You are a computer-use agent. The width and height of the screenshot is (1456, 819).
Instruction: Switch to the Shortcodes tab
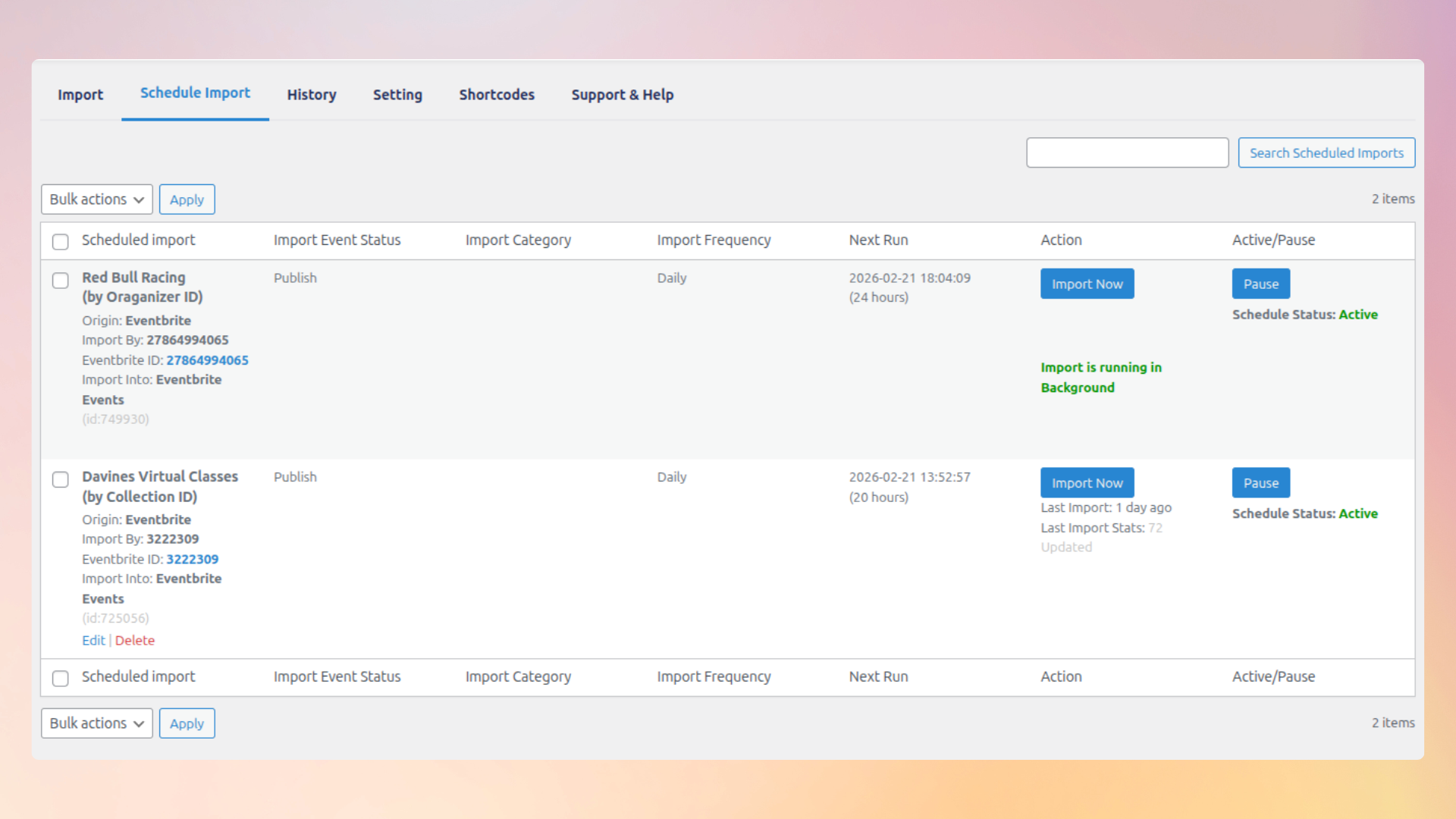click(497, 95)
